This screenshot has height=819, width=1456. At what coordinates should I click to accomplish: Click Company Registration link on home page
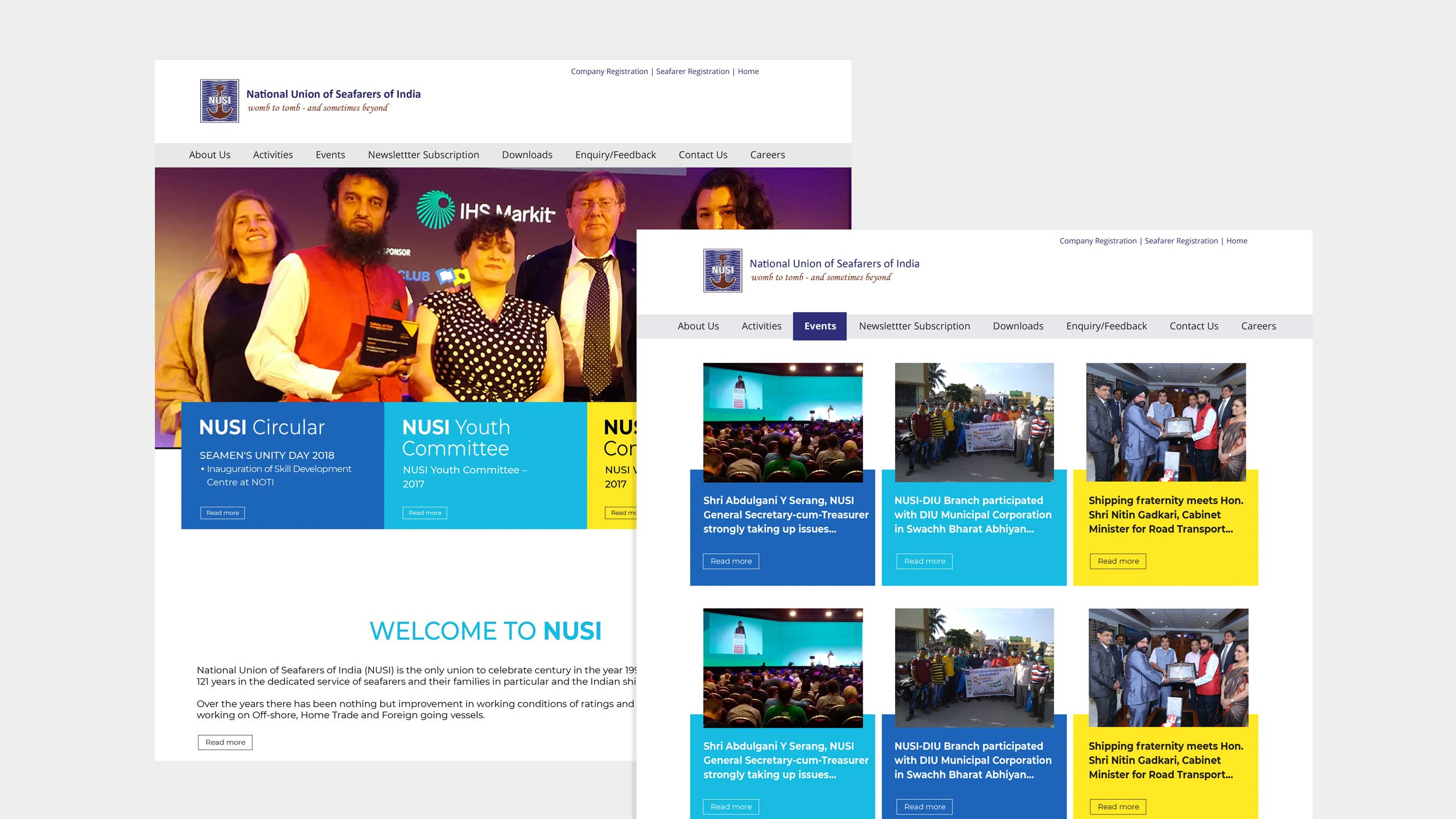point(609,72)
